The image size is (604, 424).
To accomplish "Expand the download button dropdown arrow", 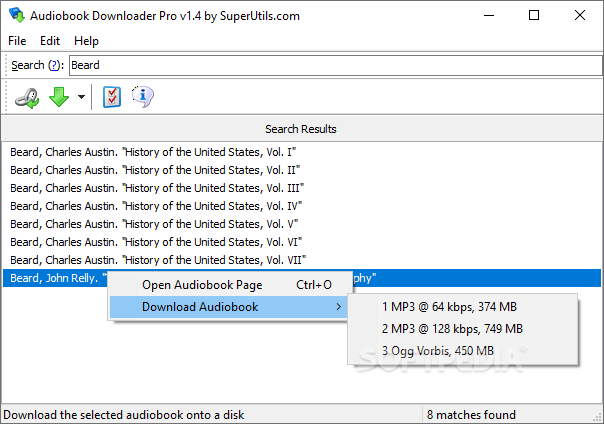I will [x=81, y=97].
